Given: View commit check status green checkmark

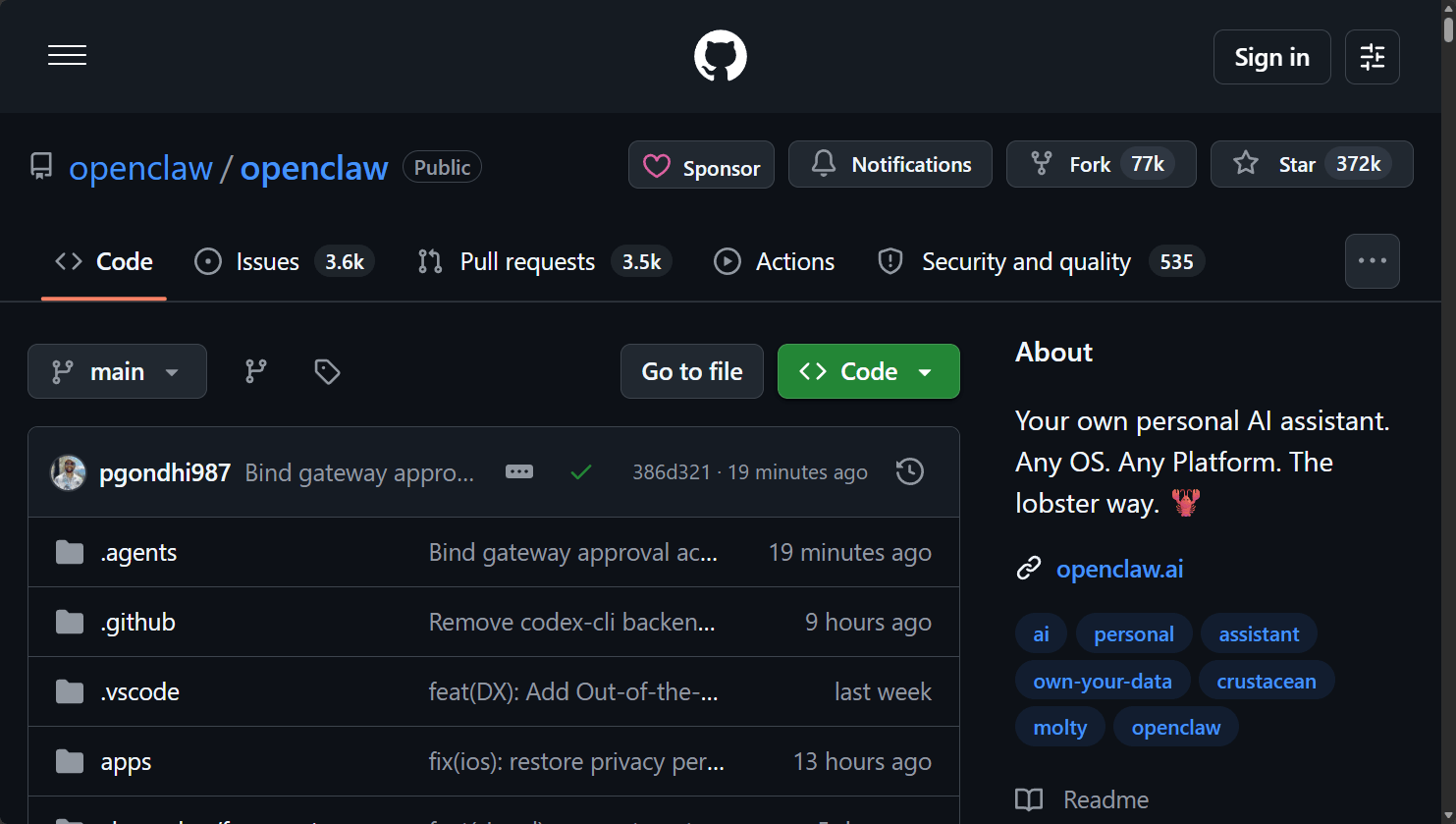Looking at the screenshot, I should tap(581, 472).
